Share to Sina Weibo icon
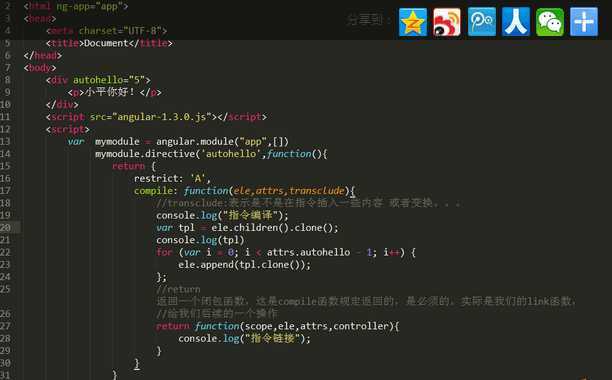 [x=447, y=22]
